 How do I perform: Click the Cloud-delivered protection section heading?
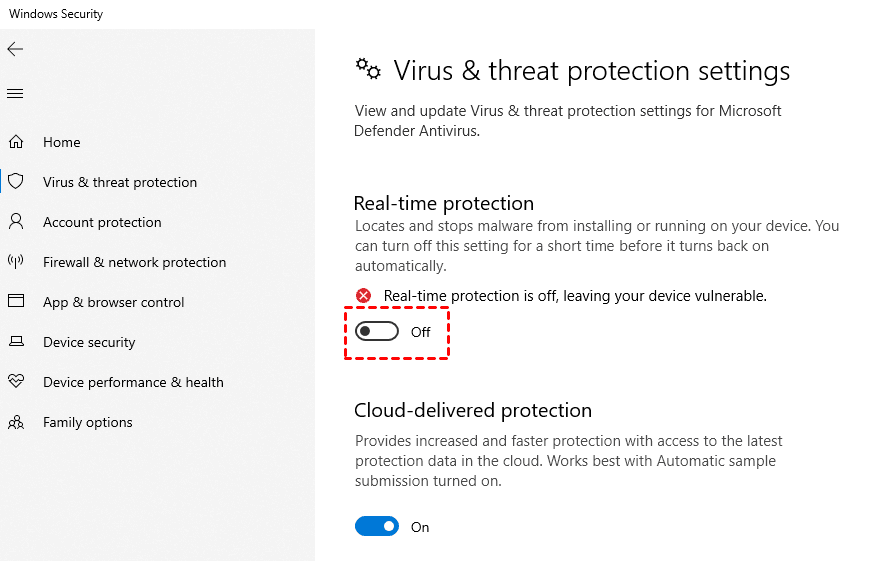[473, 410]
